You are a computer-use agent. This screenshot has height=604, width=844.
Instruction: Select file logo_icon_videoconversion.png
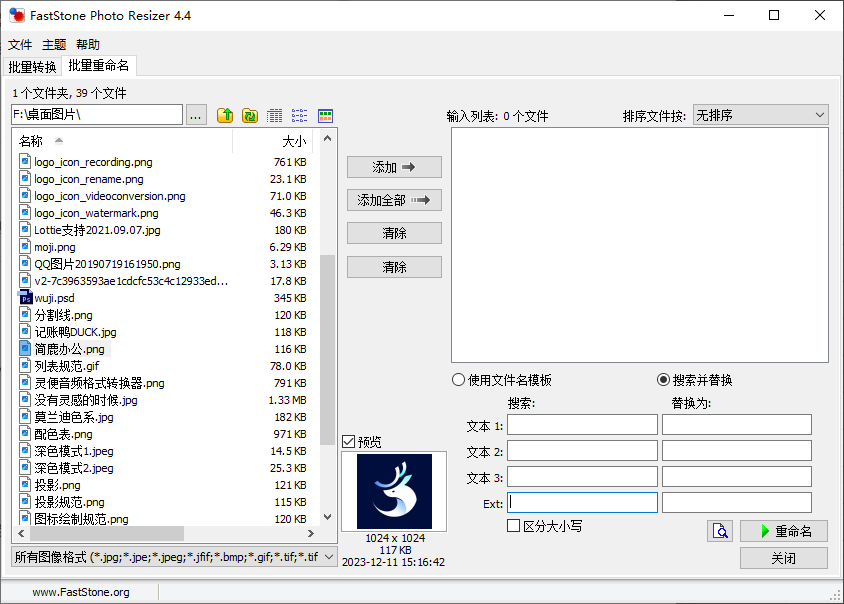[110, 196]
